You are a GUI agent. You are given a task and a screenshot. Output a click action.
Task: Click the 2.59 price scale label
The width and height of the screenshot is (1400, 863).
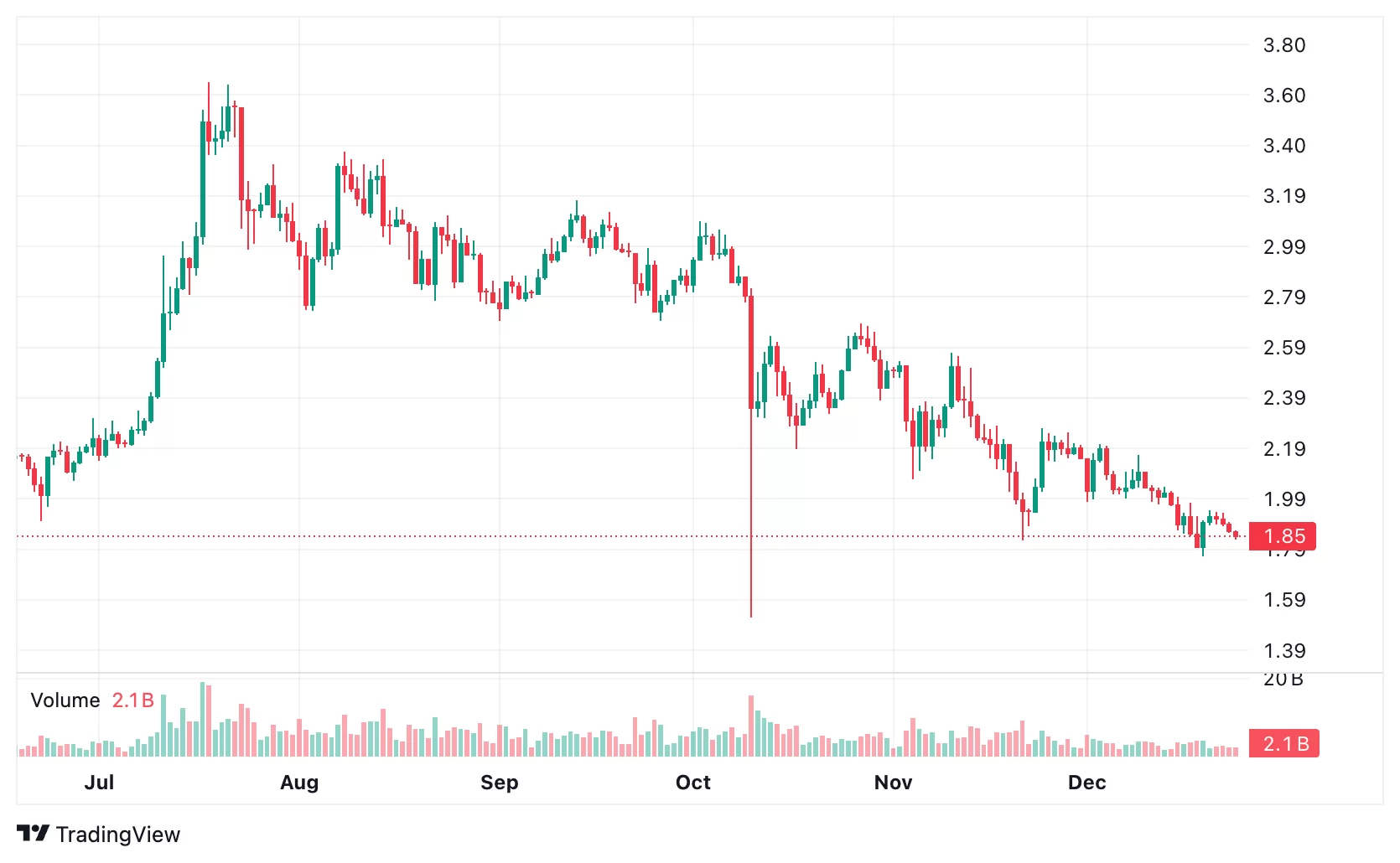point(1284,348)
